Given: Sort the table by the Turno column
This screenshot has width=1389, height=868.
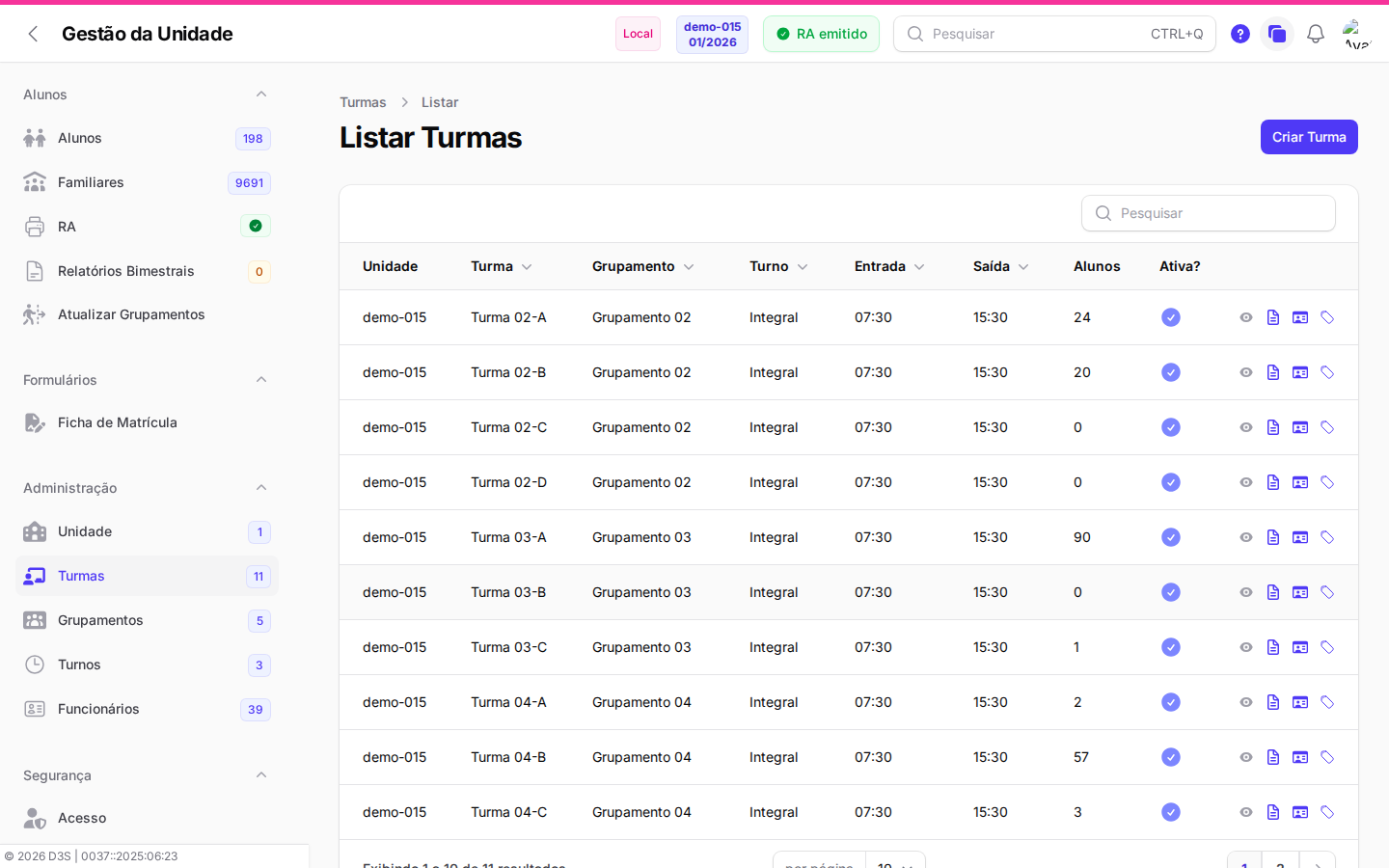Looking at the screenshot, I should point(779,266).
